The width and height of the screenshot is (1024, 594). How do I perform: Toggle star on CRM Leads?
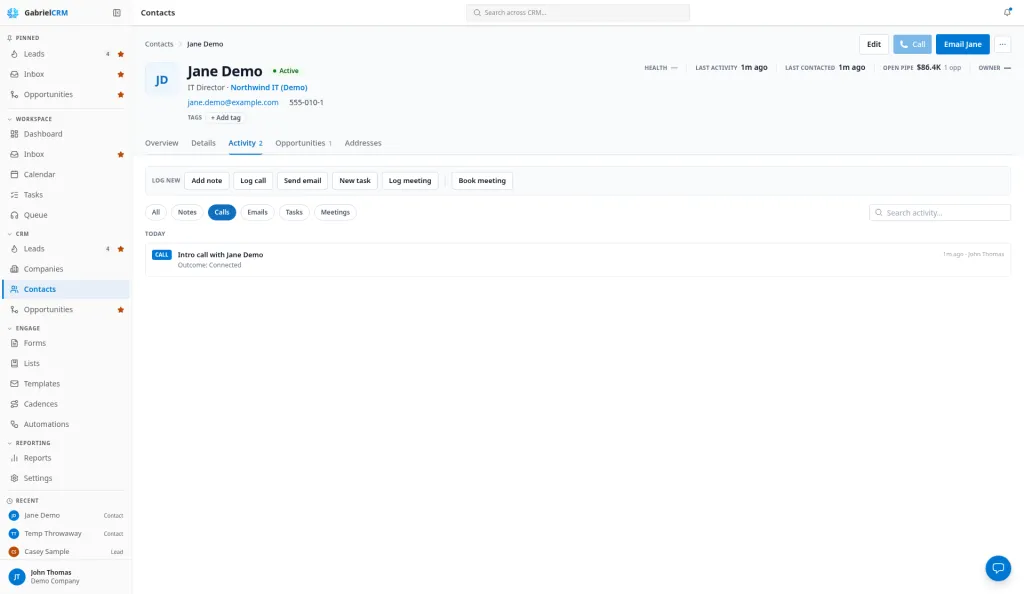(x=121, y=249)
